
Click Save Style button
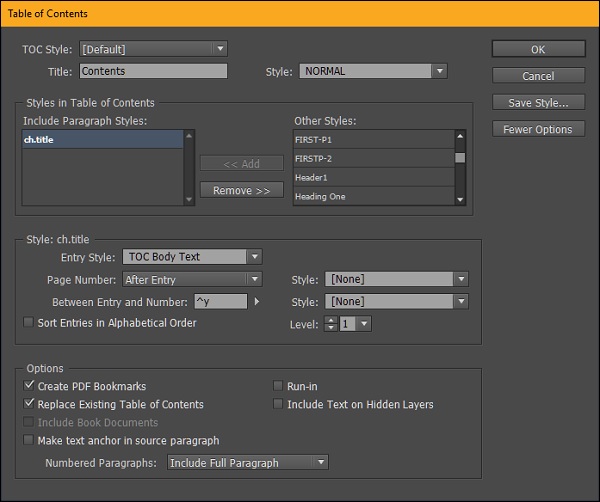(x=538, y=102)
